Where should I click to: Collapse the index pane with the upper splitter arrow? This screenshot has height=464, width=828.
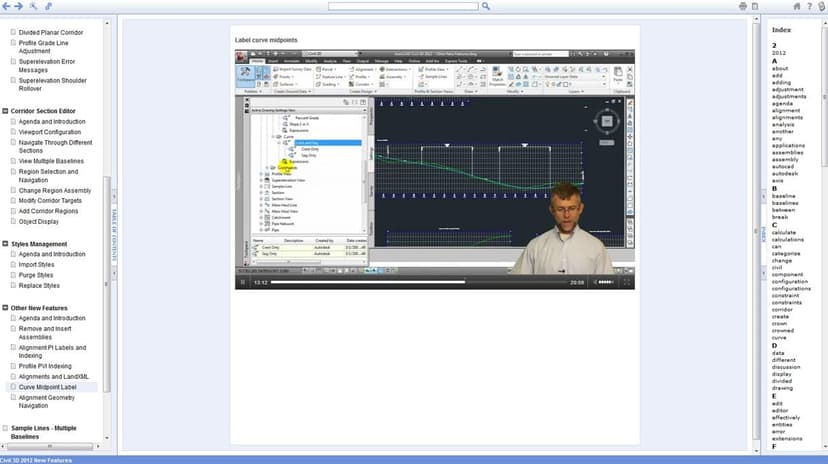(763, 196)
